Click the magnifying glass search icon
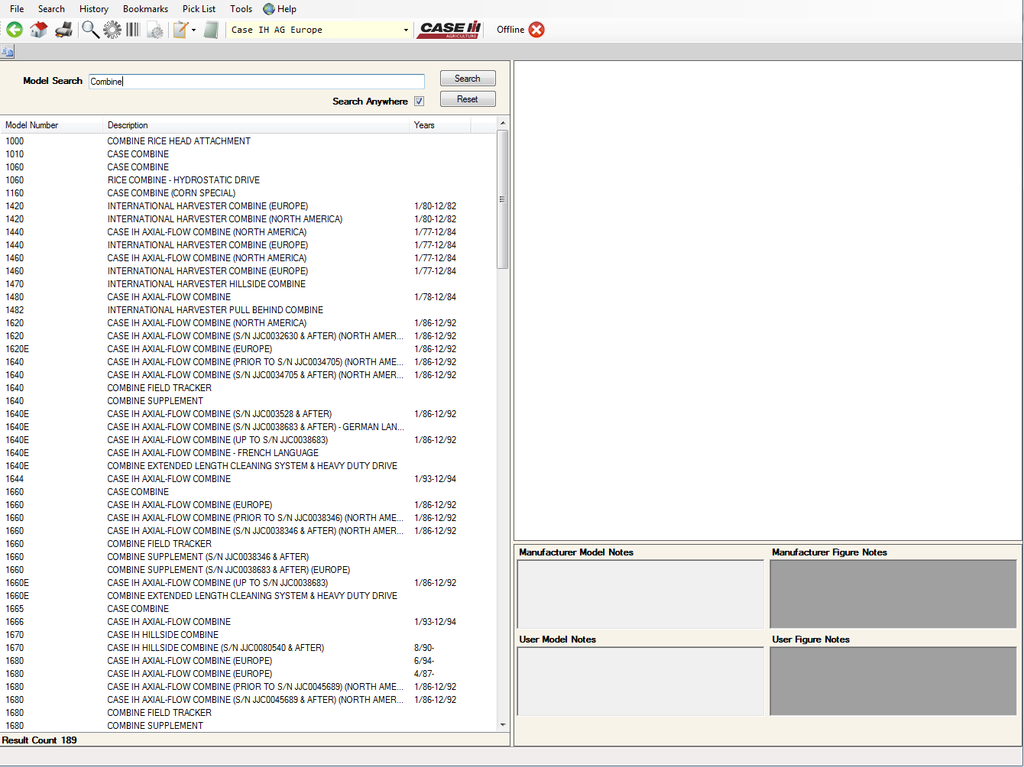The height and width of the screenshot is (767, 1024). point(90,30)
